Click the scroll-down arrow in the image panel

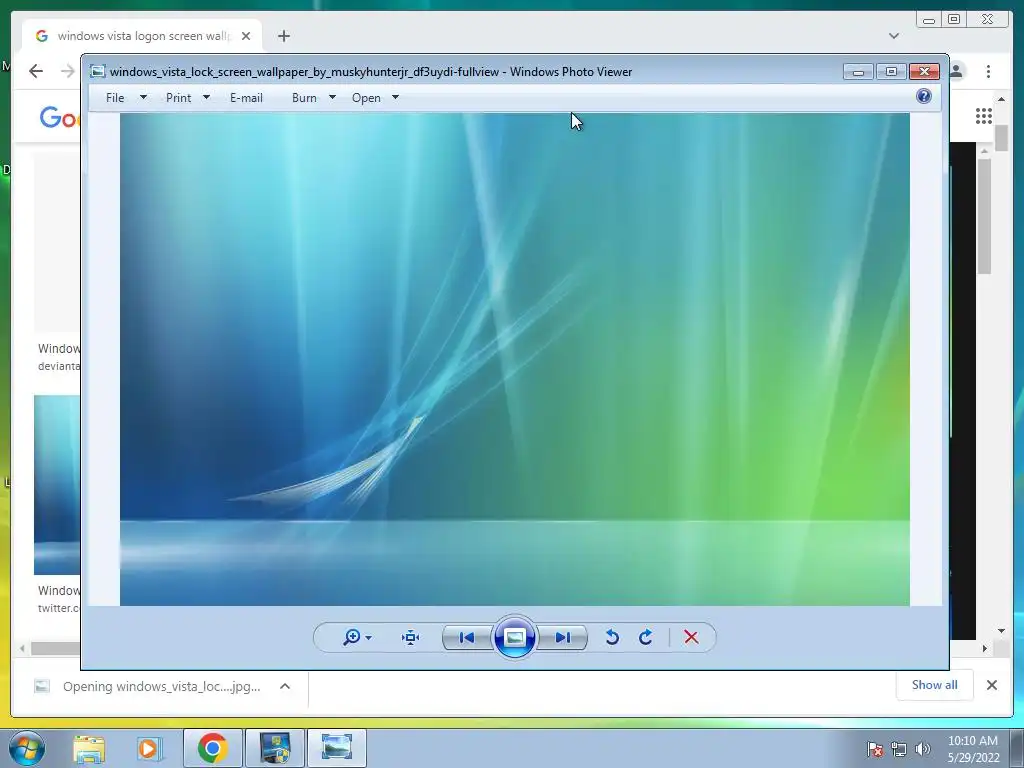click(x=1002, y=631)
